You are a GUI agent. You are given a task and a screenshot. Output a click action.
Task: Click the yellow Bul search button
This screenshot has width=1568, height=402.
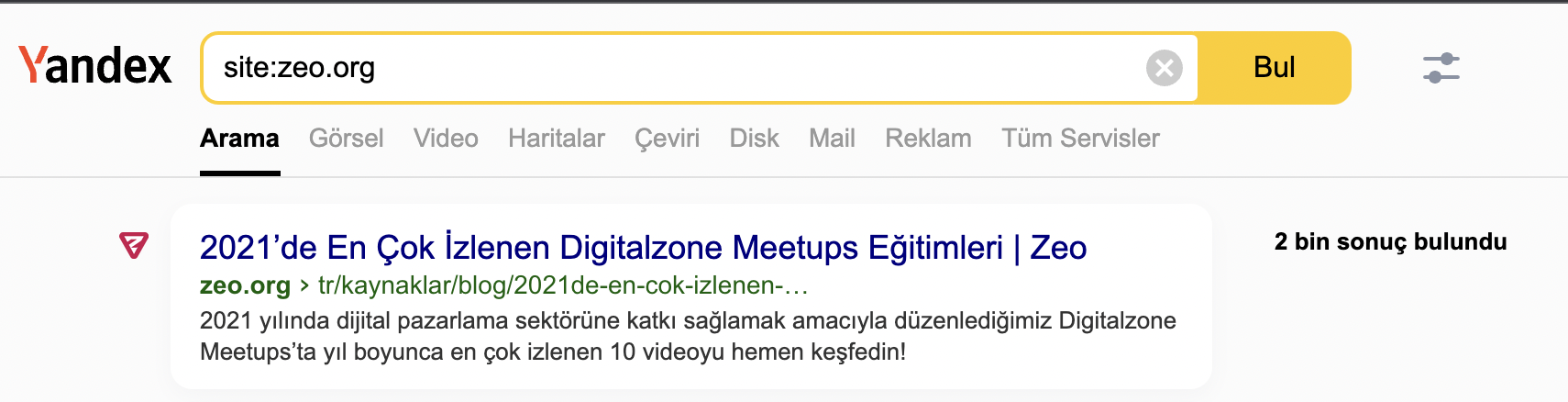click(x=1274, y=68)
